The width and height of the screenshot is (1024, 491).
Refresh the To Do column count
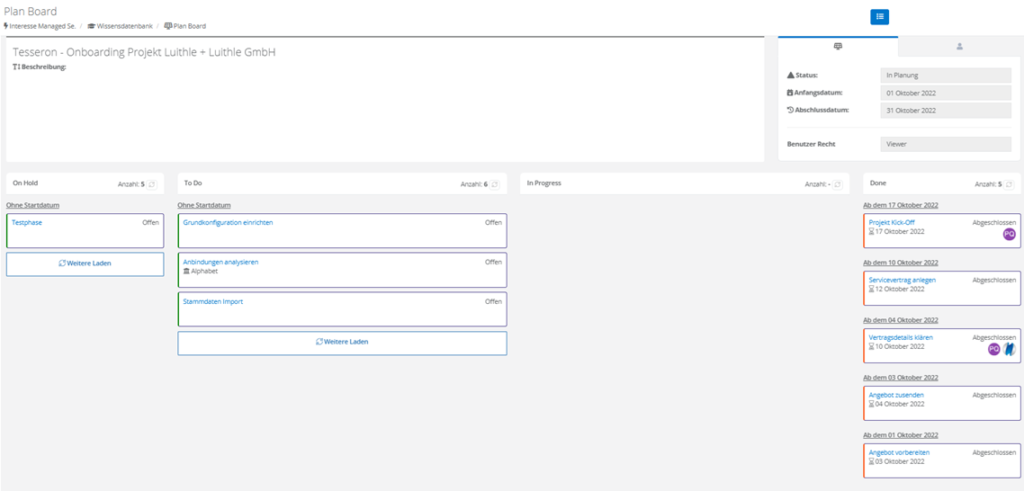[495, 184]
